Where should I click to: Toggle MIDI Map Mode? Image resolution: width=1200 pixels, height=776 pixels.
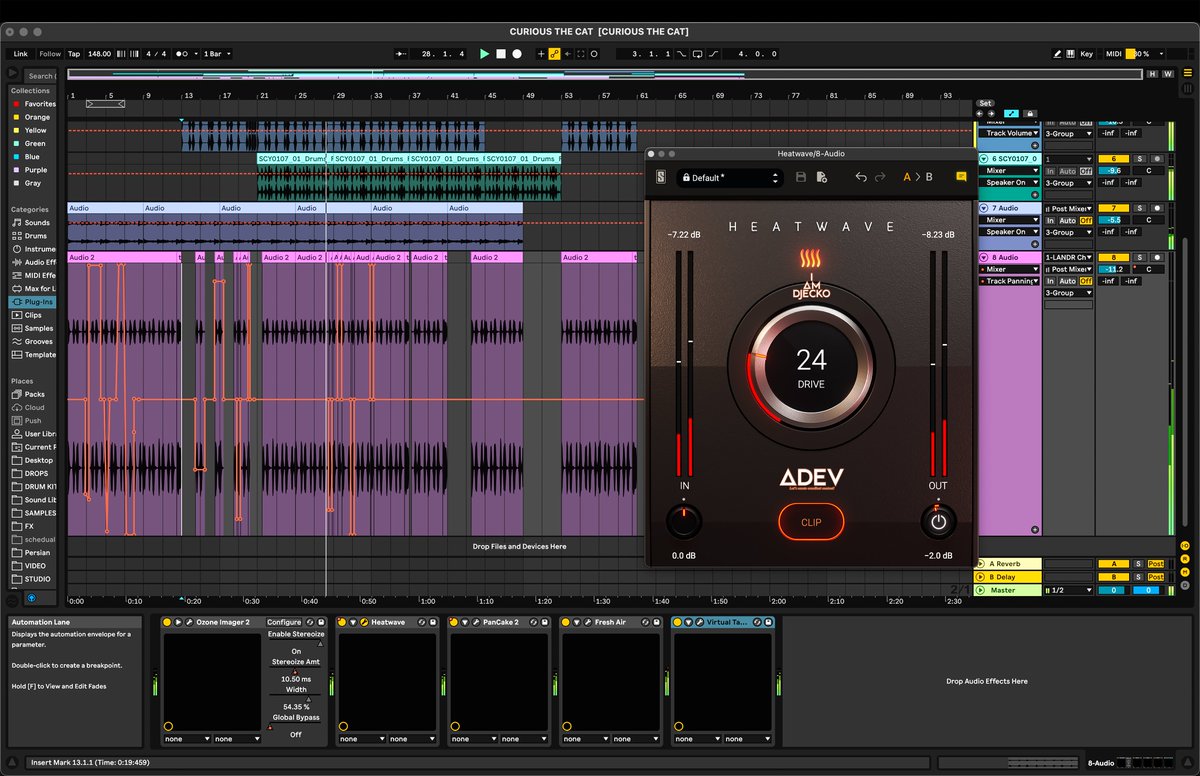tap(1114, 54)
